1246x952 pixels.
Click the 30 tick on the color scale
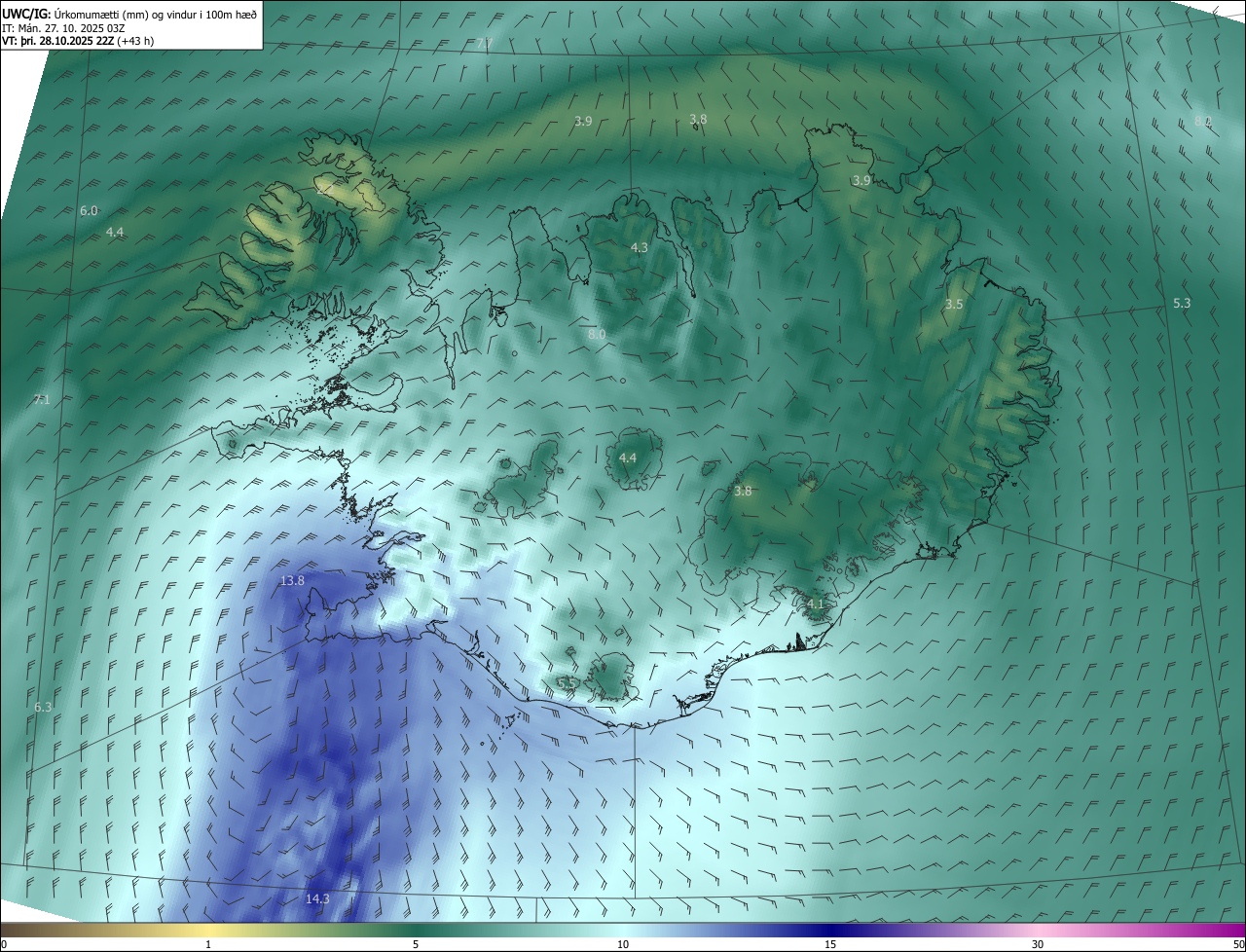[1038, 944]
